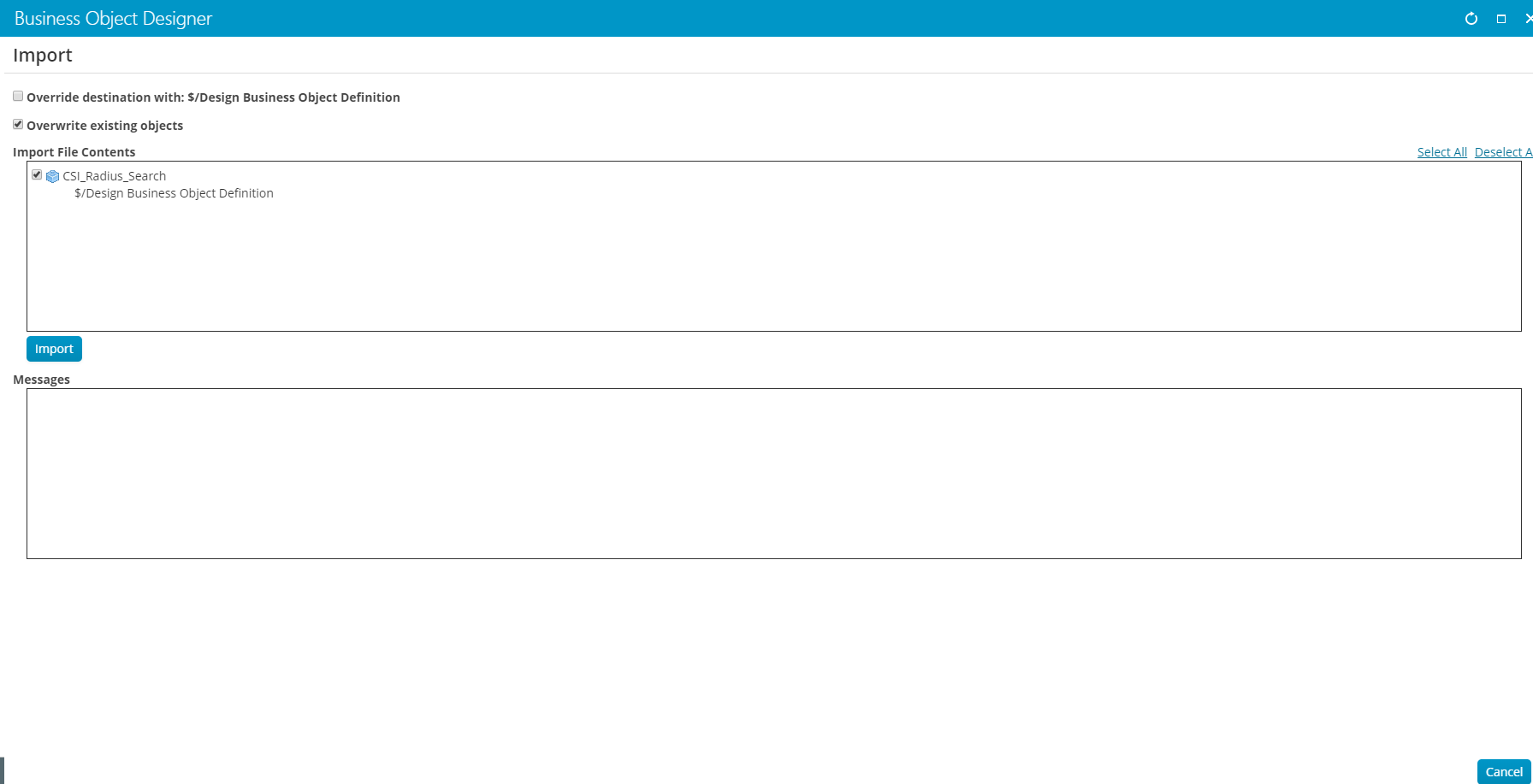Viewport: 1533px width, 784px height.
Task: Click the 'Override destination with' label text
Action: 213,97
